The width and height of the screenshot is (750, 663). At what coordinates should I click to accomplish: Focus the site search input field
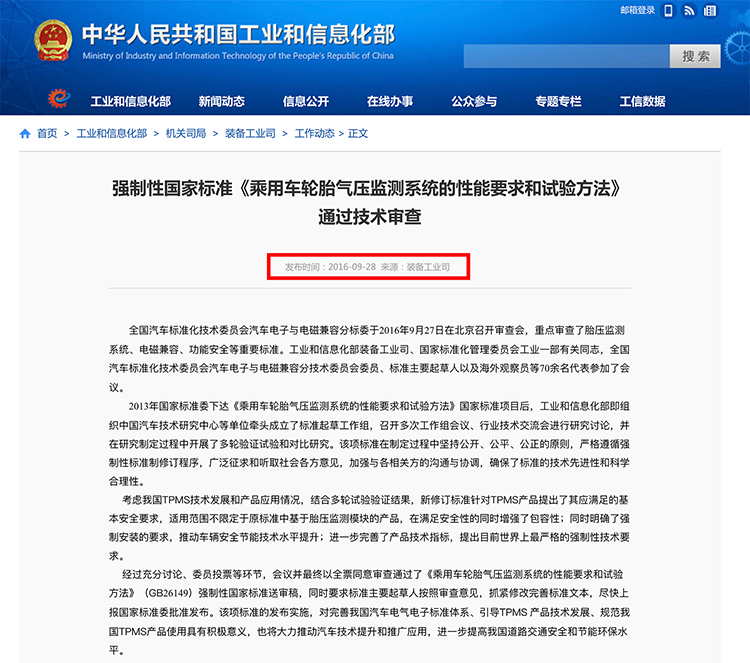coord(566,56)
